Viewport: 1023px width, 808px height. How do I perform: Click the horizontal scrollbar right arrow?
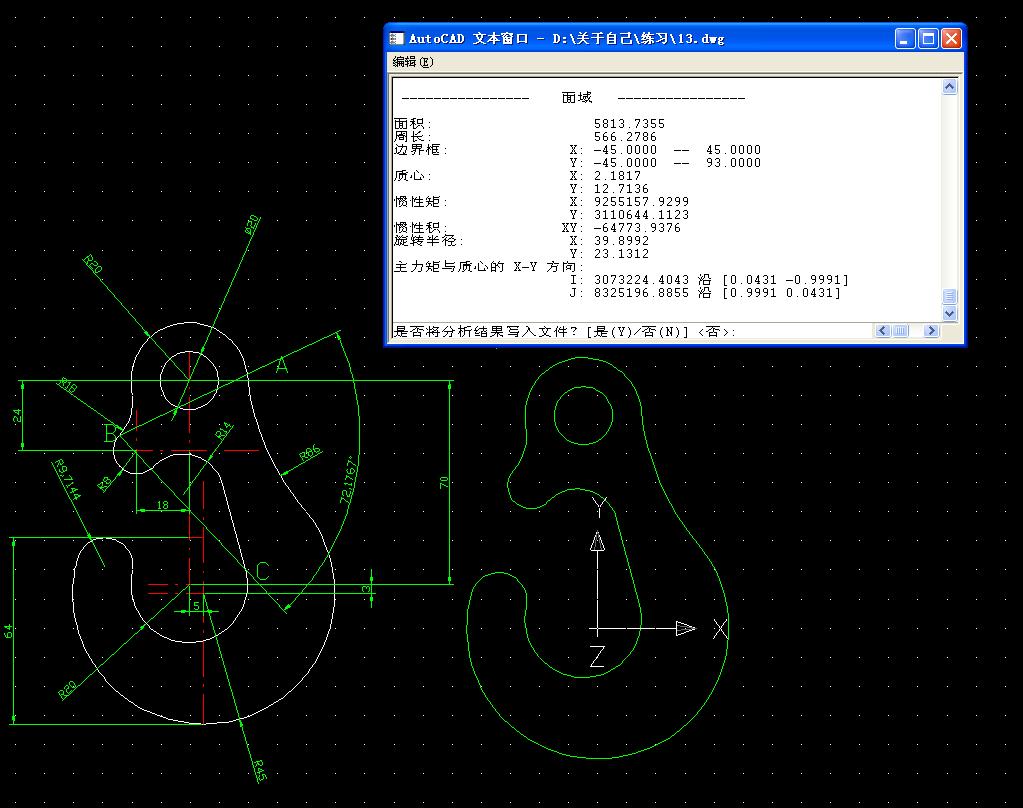[931, 331]
